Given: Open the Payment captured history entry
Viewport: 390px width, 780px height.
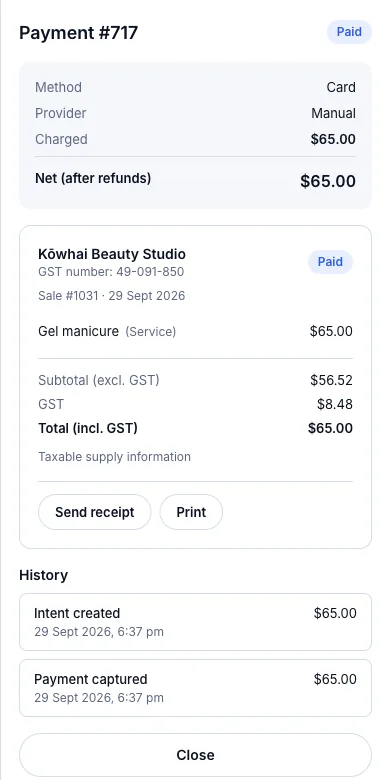Looking at the screenshot, I should (x=195, y=688).
